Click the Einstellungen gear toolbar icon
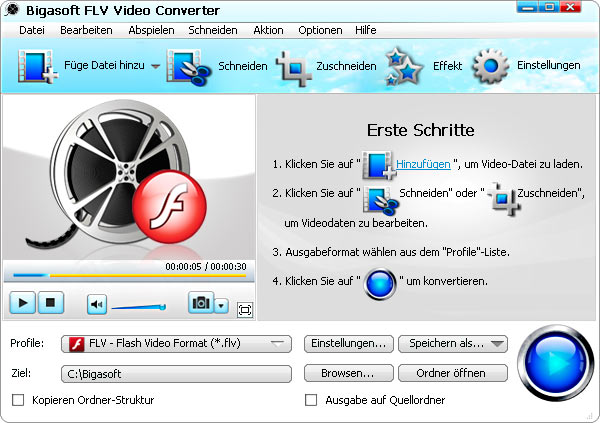This screenshot has height=423, width=600. pyautogui.click(x=491, y=66)
